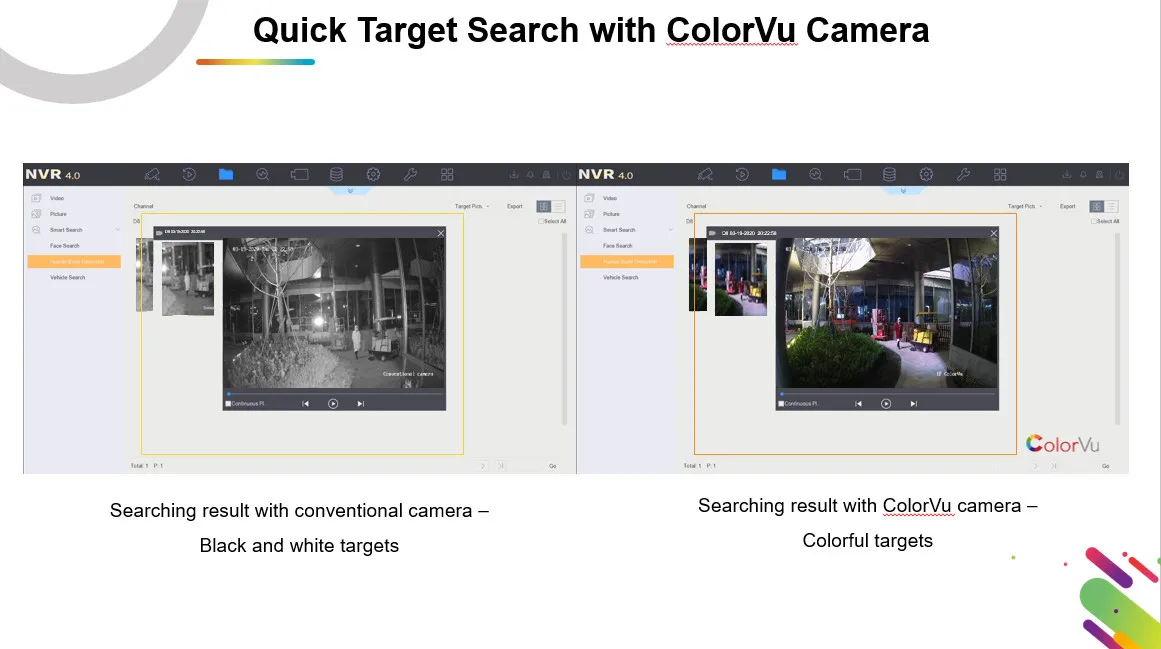Select colorful target thumbnail in right NVR
Viewport: 1161px width, 649px height.
pos(741,278)
